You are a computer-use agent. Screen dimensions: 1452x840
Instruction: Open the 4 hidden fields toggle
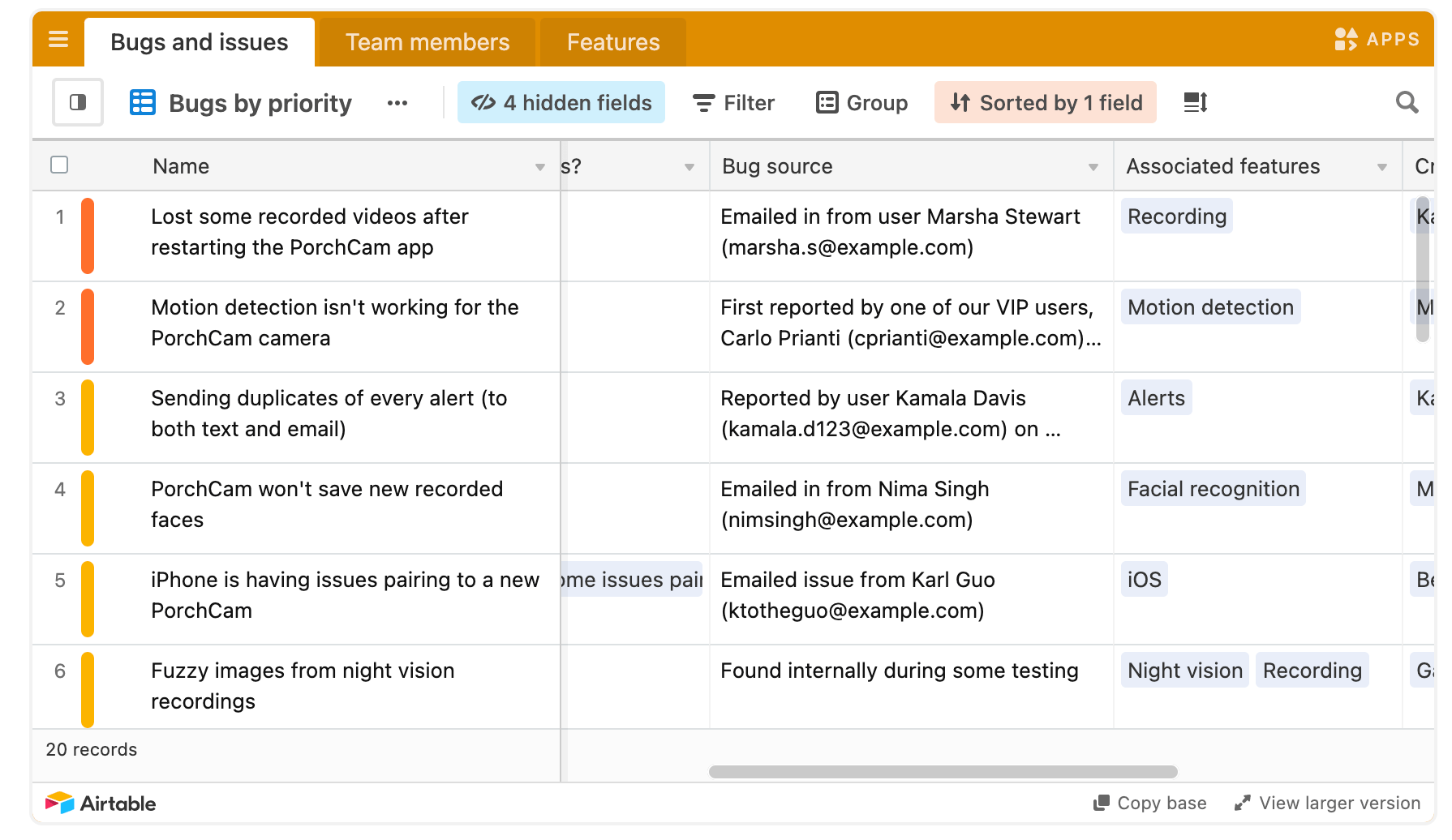click(x=561, y=103)
